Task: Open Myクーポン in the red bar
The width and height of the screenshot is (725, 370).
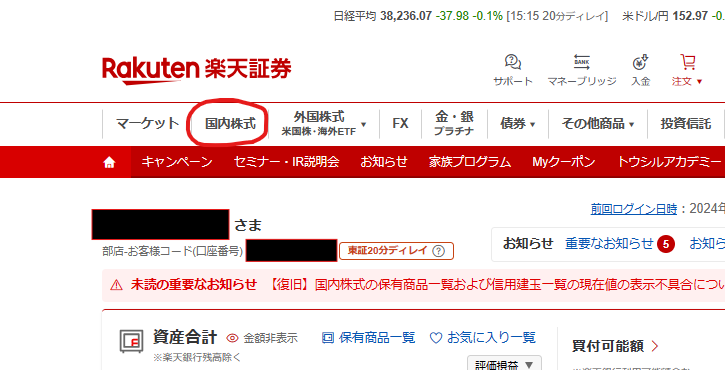Action: (x=564, y=162)
